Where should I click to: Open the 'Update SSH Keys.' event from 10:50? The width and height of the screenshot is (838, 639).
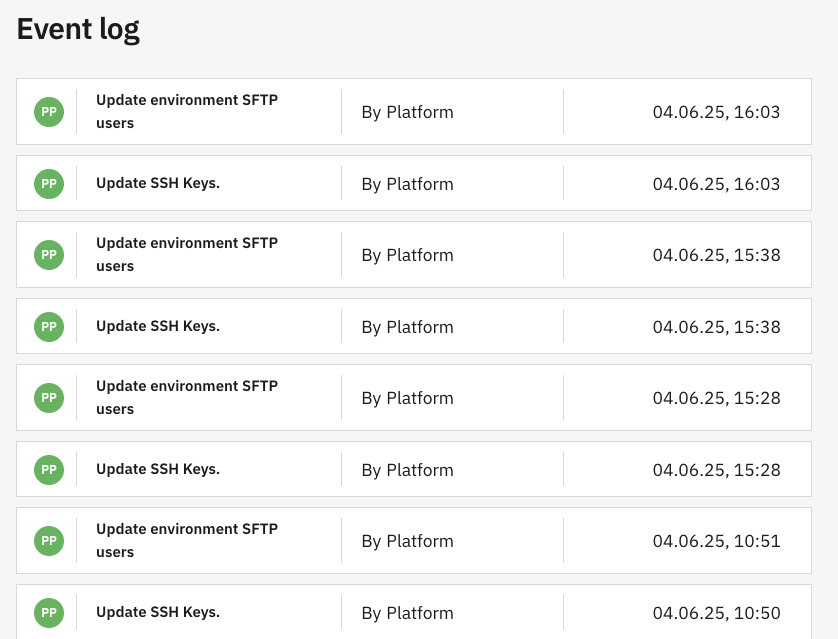click(x=157, y=613)
